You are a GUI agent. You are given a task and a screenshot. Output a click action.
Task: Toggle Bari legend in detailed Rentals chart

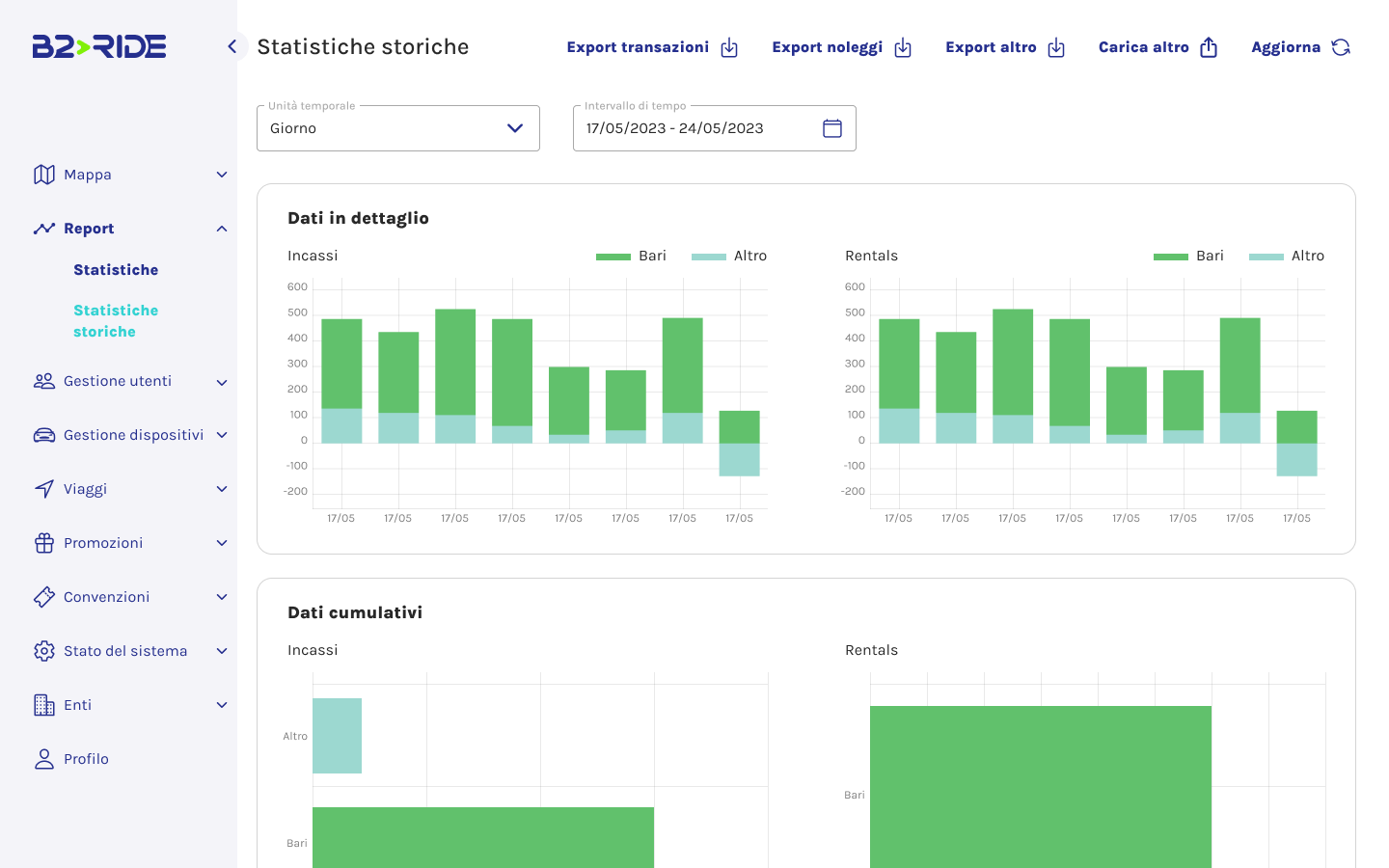tap(1188, 256)
